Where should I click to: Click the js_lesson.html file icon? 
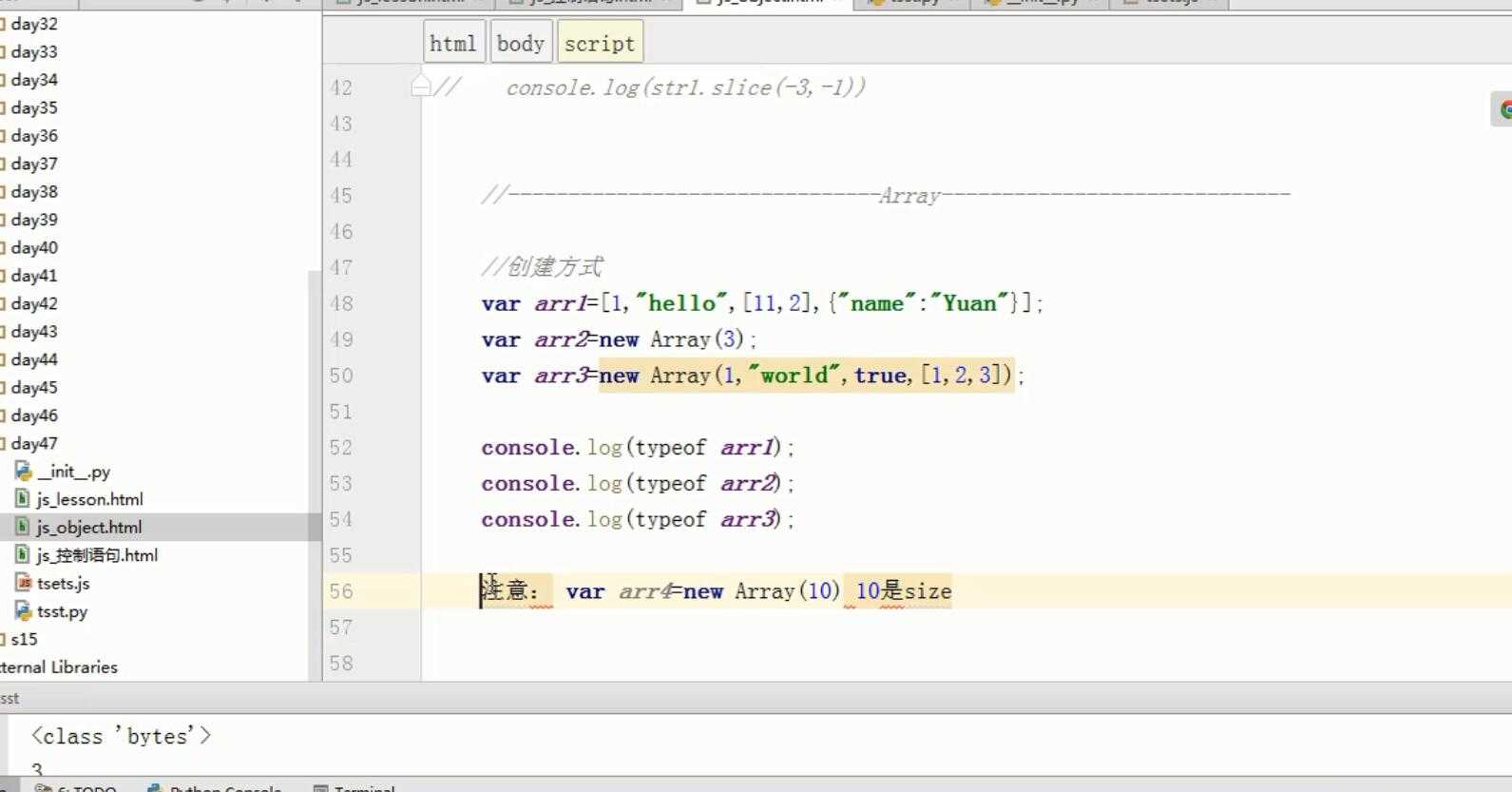click(x=23, y=498)
